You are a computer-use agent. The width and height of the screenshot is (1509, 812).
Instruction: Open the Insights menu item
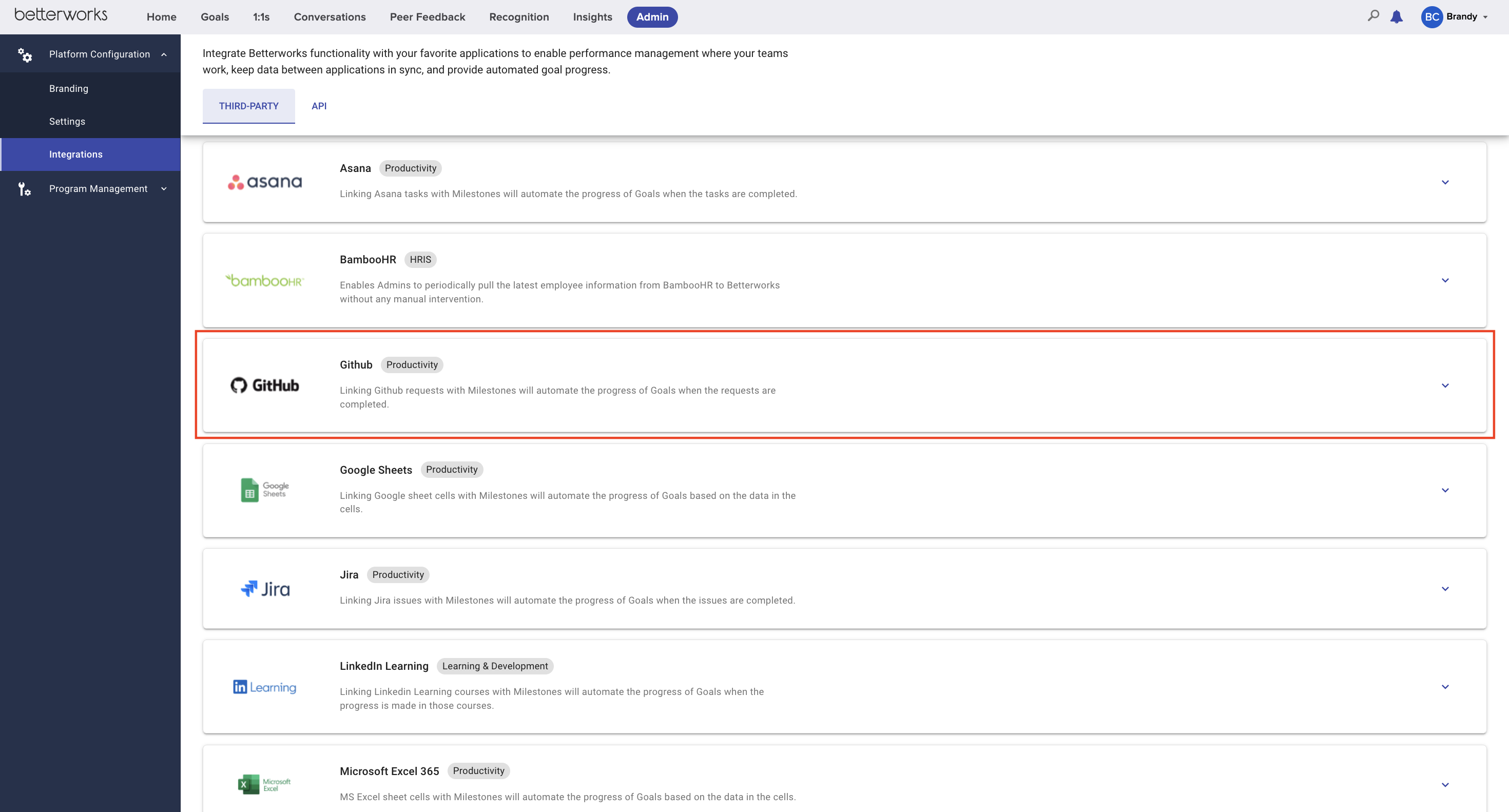coord(592,17)
